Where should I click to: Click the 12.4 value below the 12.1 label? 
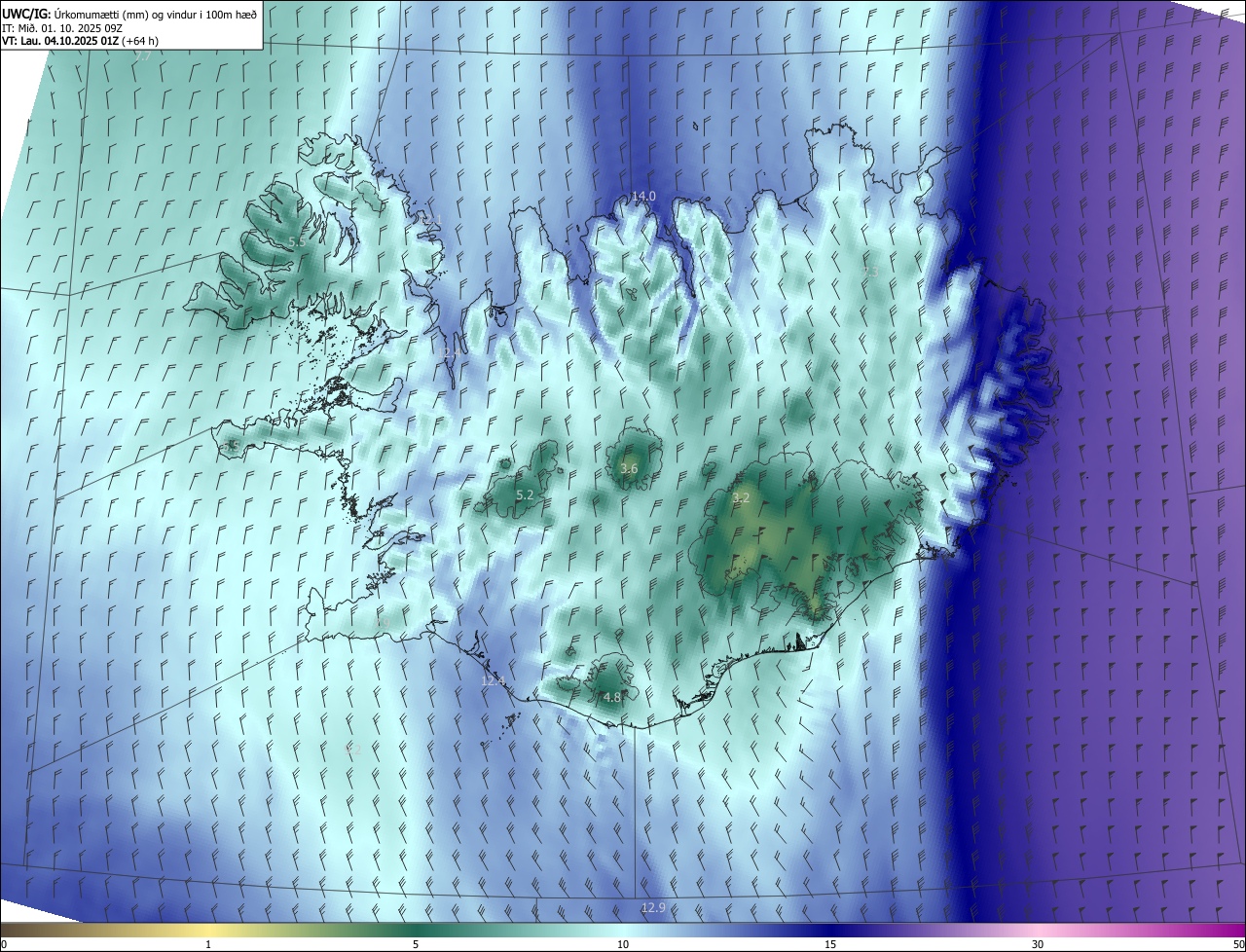(x=451, y=352)
